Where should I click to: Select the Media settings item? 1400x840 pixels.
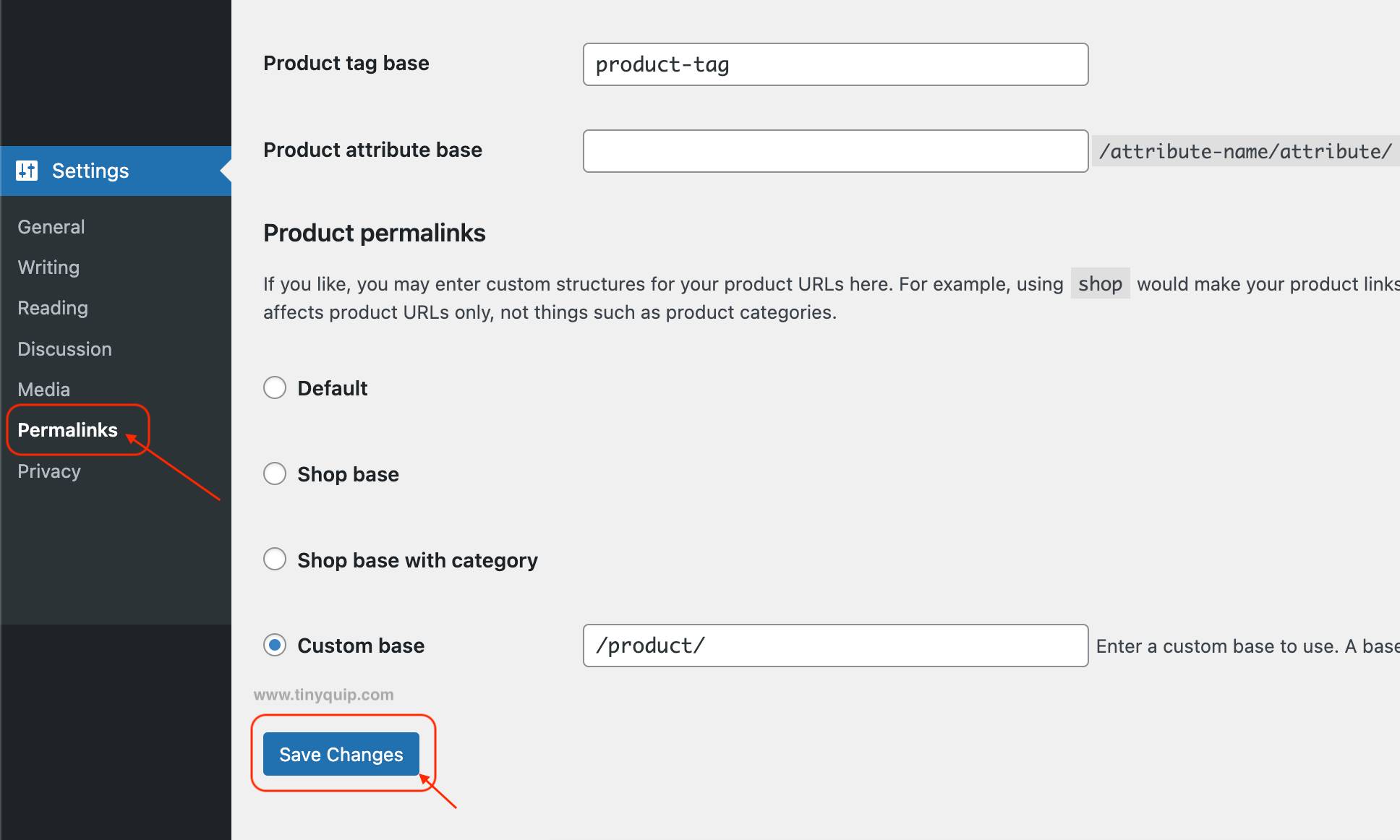coord(43,390)
